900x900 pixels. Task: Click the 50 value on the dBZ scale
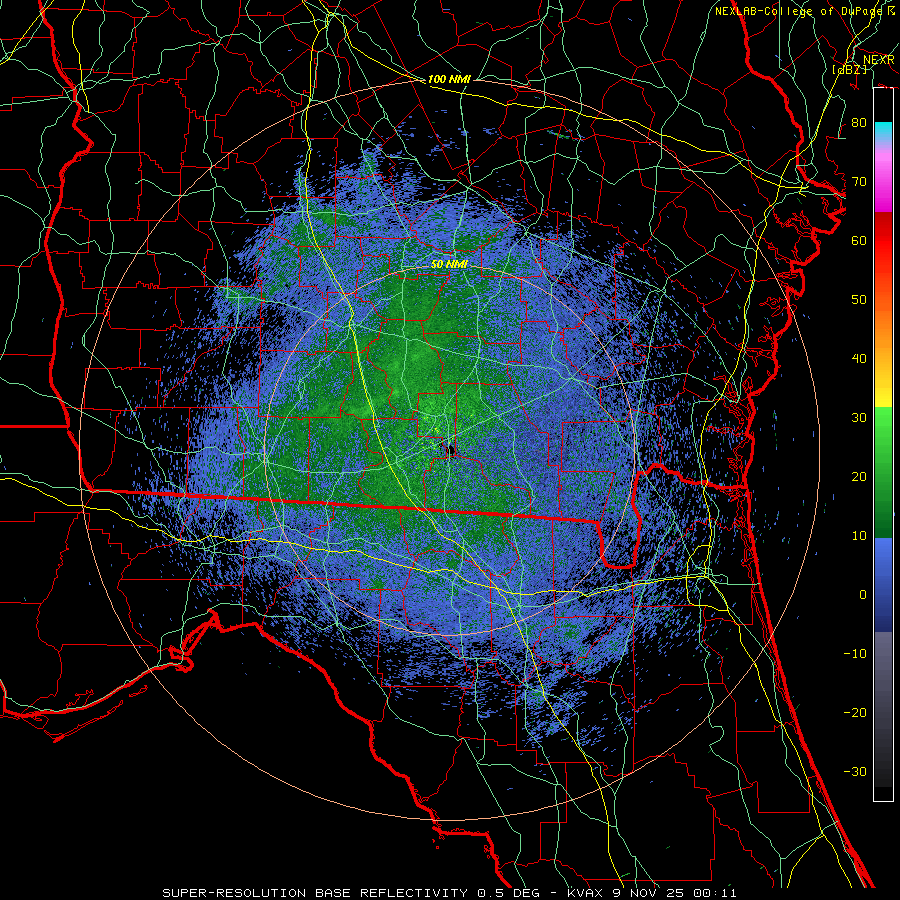pyautogui.click(x=859, y=300)
